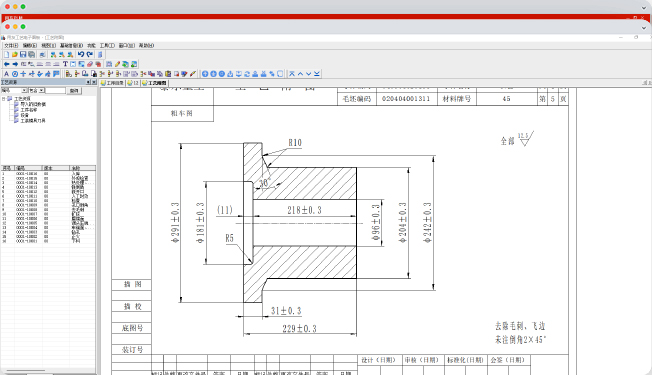Click the R10 radius label on the drawing

click(295, 143)
